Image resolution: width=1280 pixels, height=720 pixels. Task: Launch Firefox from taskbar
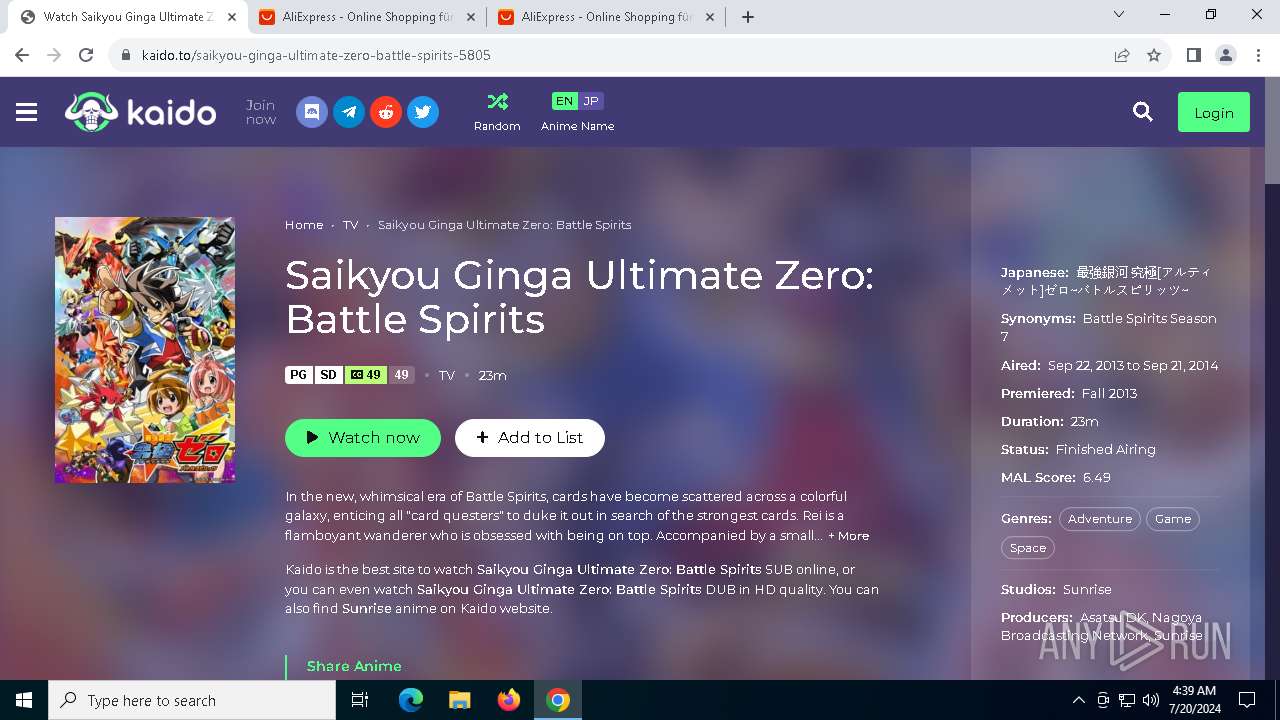click(509, 700)
